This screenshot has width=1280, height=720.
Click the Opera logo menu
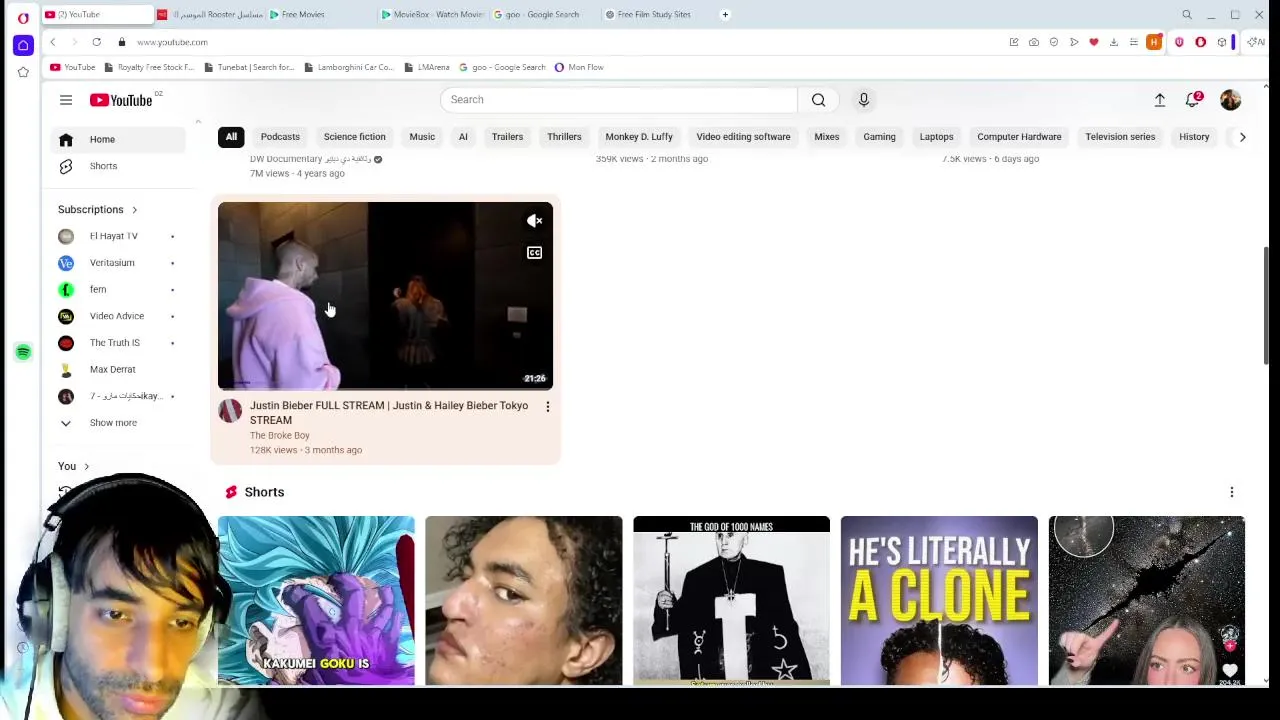(x=23, y=17)
